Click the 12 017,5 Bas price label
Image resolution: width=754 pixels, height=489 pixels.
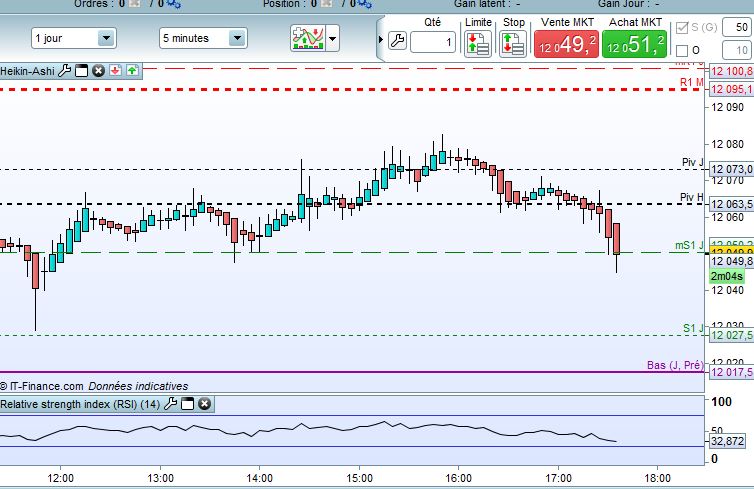click(x=731, y=372)
